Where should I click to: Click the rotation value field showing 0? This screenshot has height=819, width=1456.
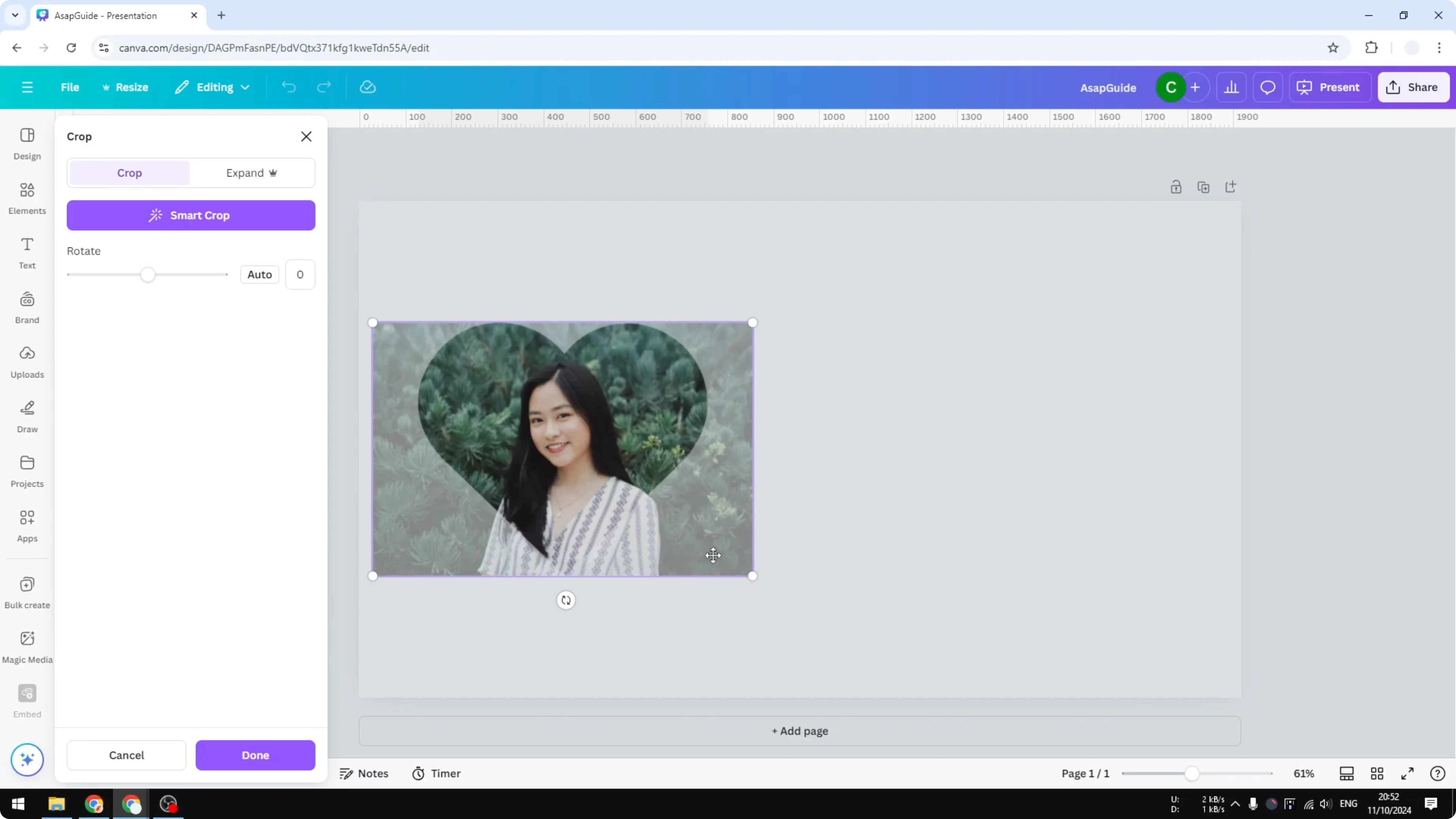point(300,274)
